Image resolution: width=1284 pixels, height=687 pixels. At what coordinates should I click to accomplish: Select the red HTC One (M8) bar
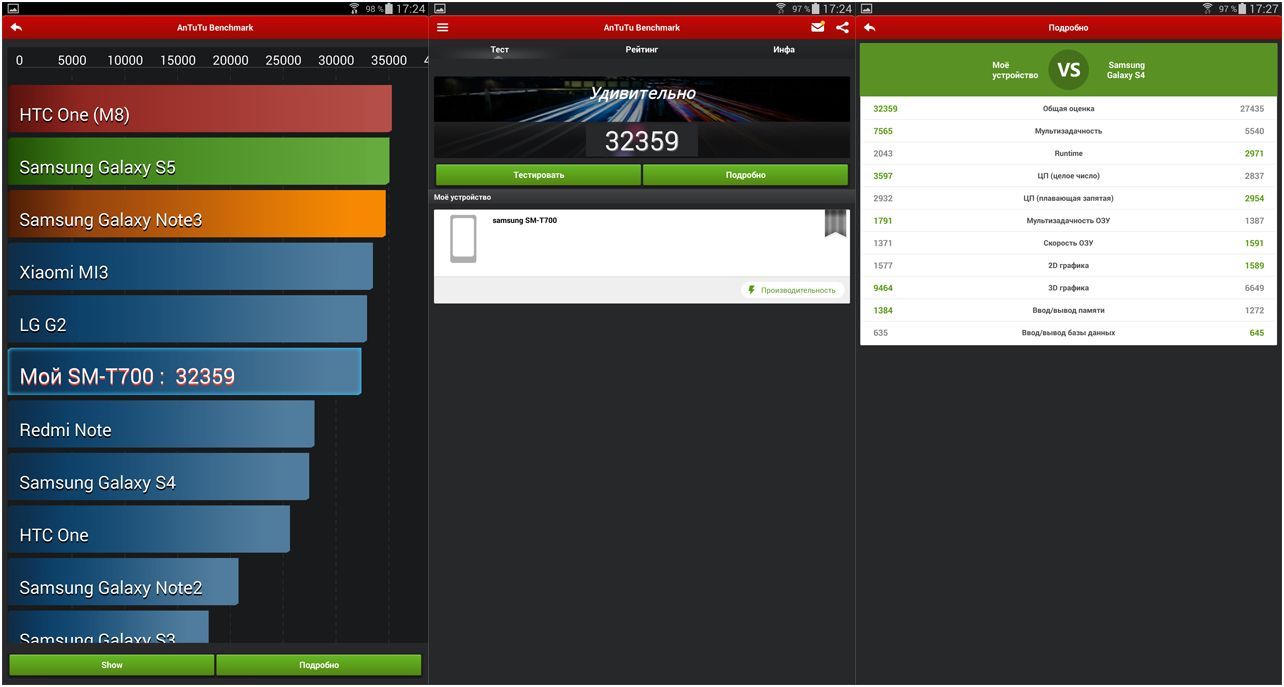tap(200, 109)
